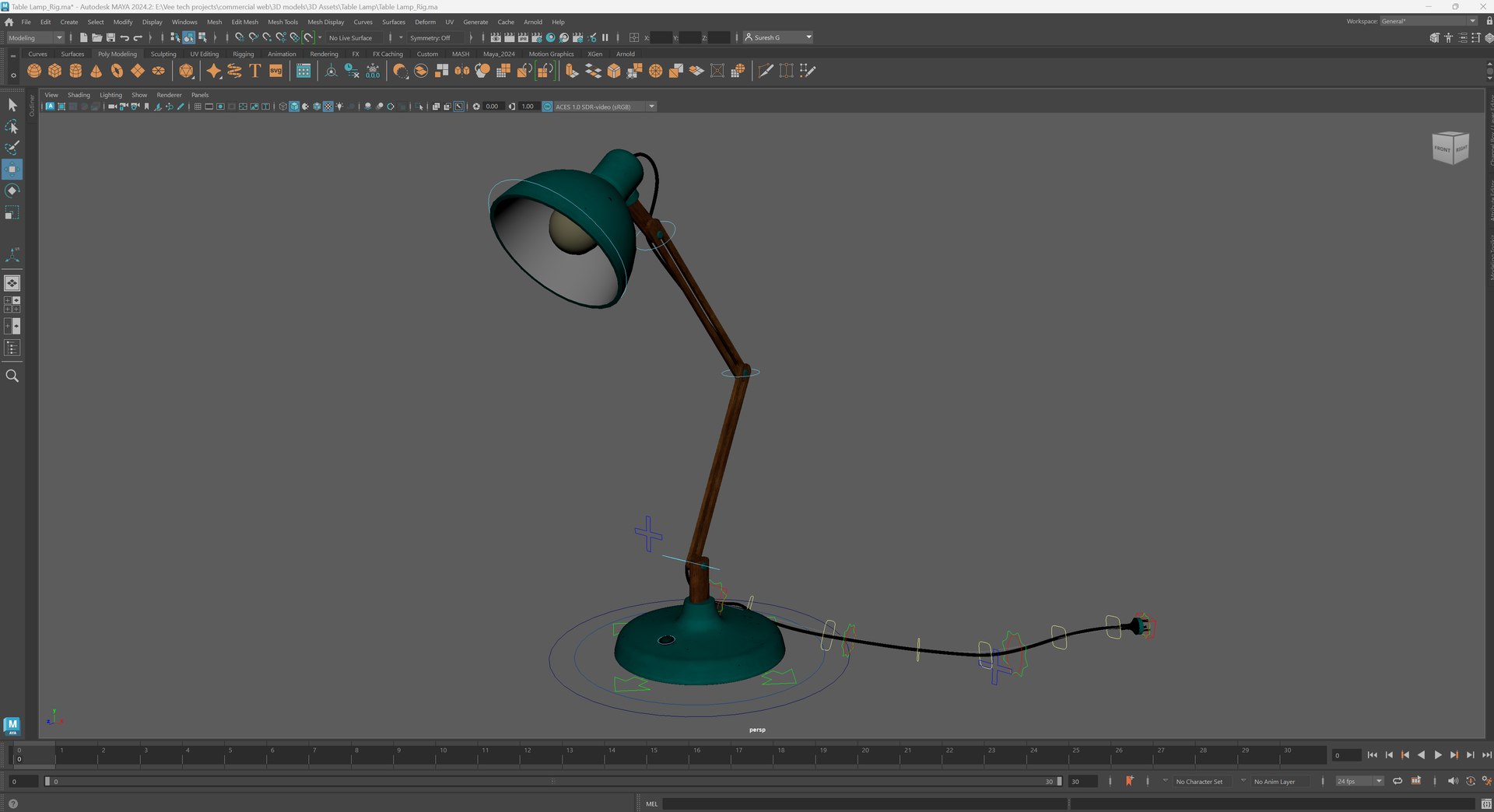This screenshot has height=812, width=1494.
Task: Click frame 15 on the time slider
Action: (x=654, y=755)
